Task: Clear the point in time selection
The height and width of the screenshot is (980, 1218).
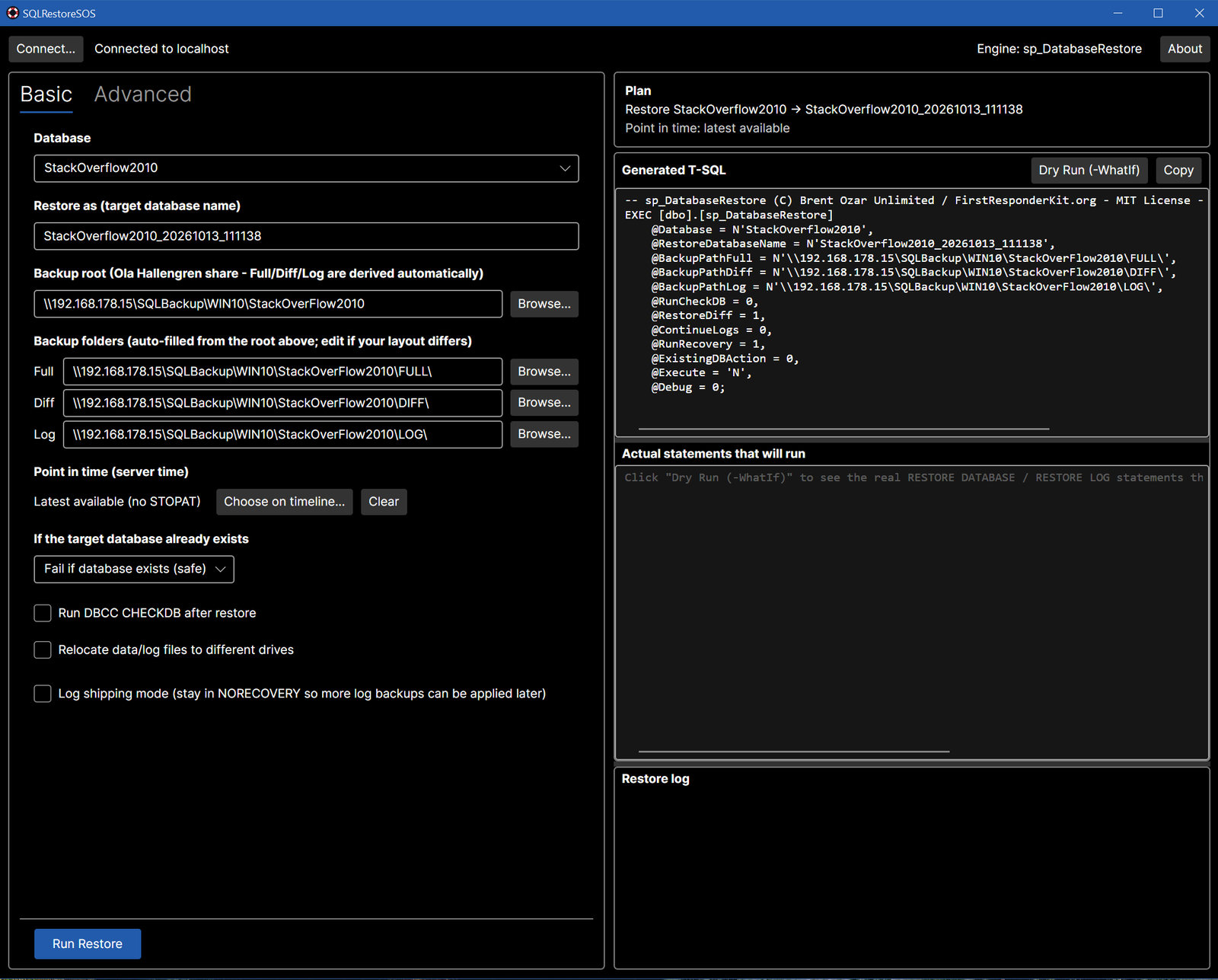Action: click(x=384, y=502)
